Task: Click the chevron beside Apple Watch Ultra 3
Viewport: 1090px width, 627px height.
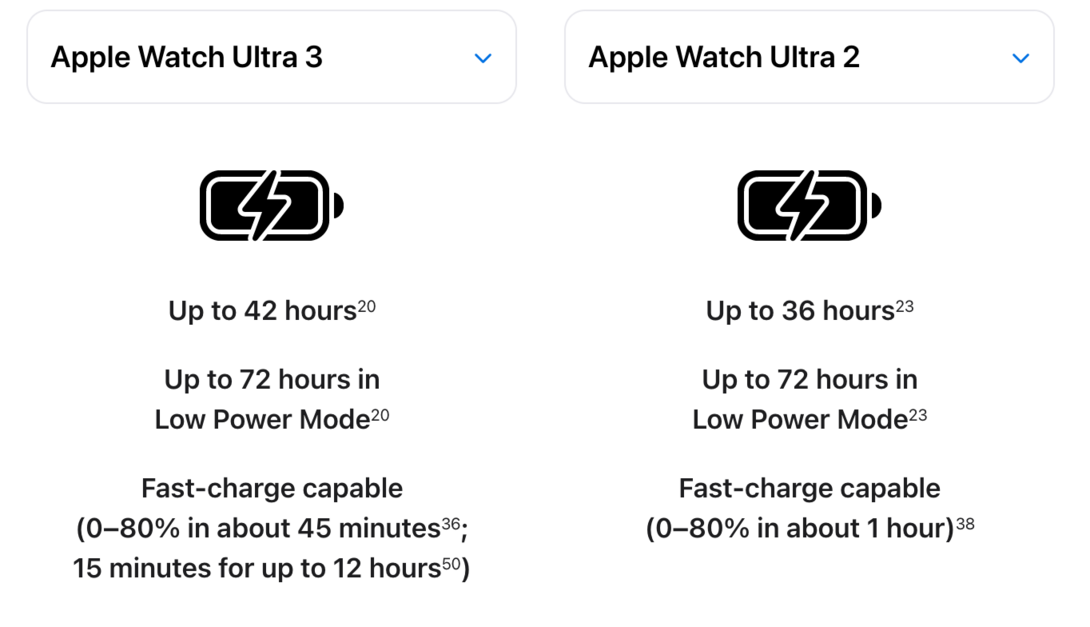Action: point(483,58)
